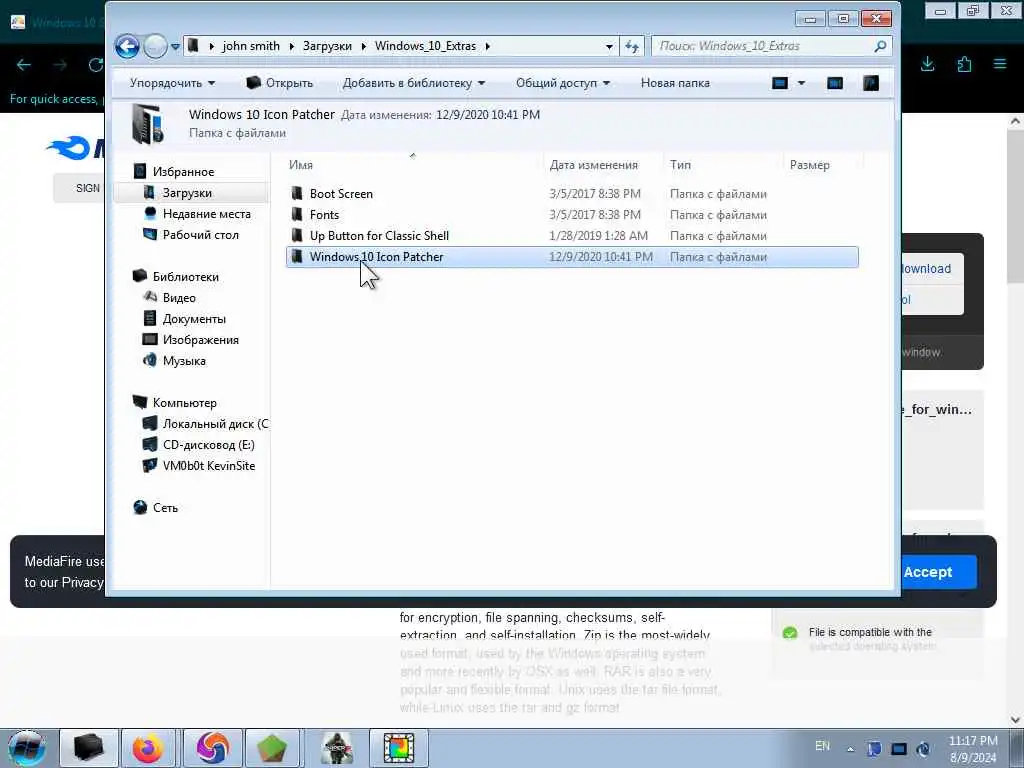Go back in Explorer navigation
This screenshot has height=768, width=1024.
127,46
